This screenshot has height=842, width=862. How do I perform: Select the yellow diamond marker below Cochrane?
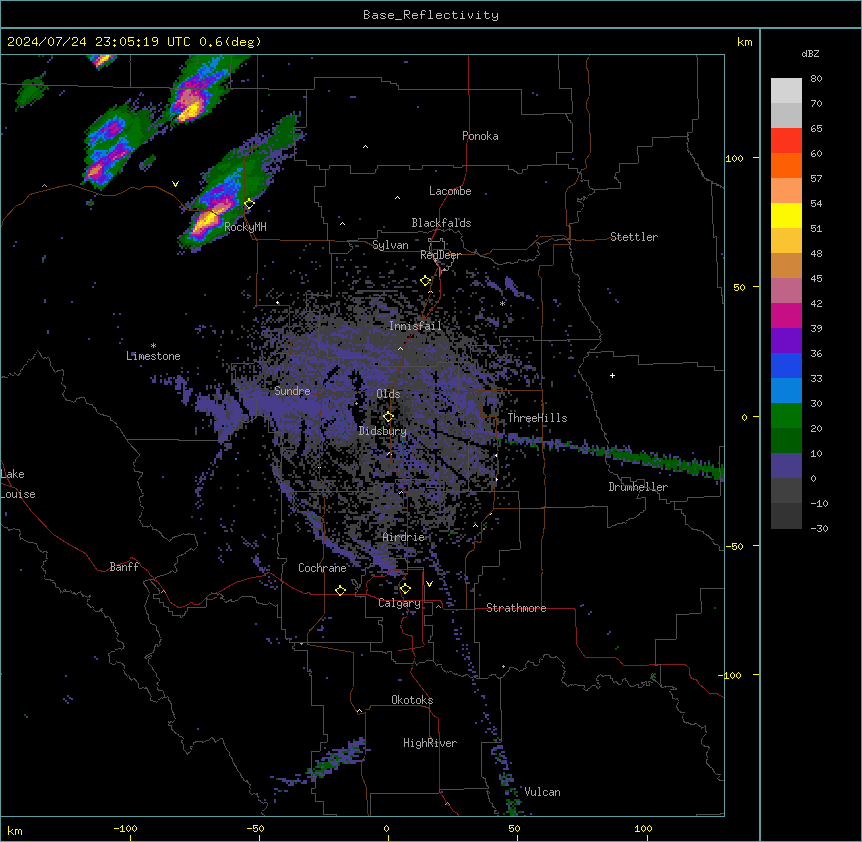340,590
